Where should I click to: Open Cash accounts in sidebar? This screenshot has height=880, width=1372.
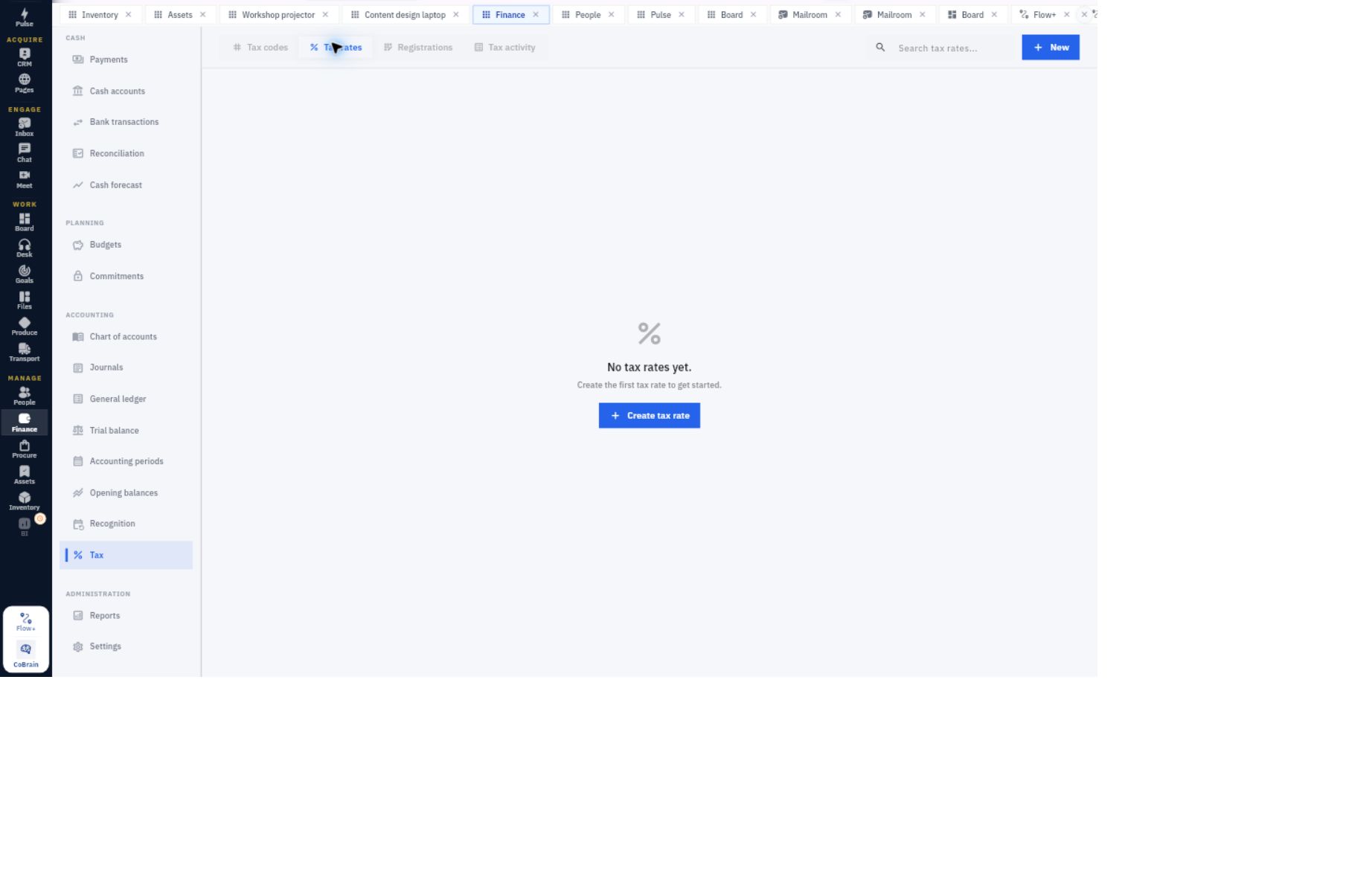tap(126, 91)
